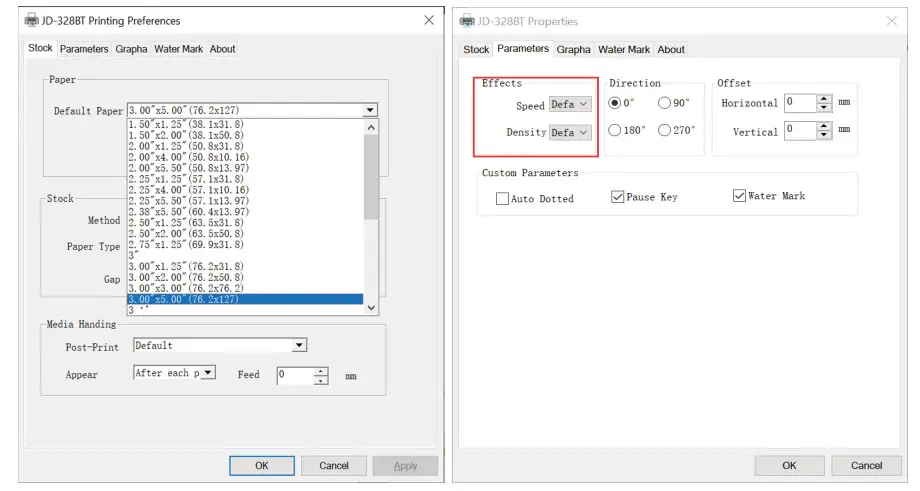Screen dimensions: 920x491
Task: Click paper list scrollbar down arrow
Action: [371, 308]
